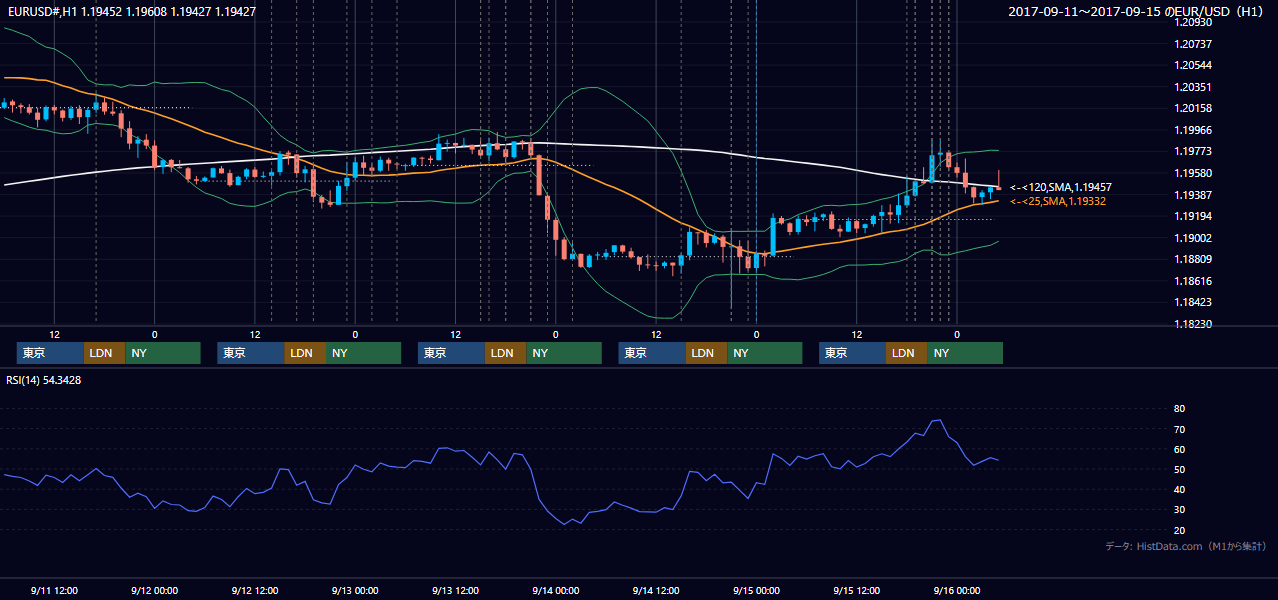
Task: Click the 9/11 12:00 time label
Action: [54, 590]
